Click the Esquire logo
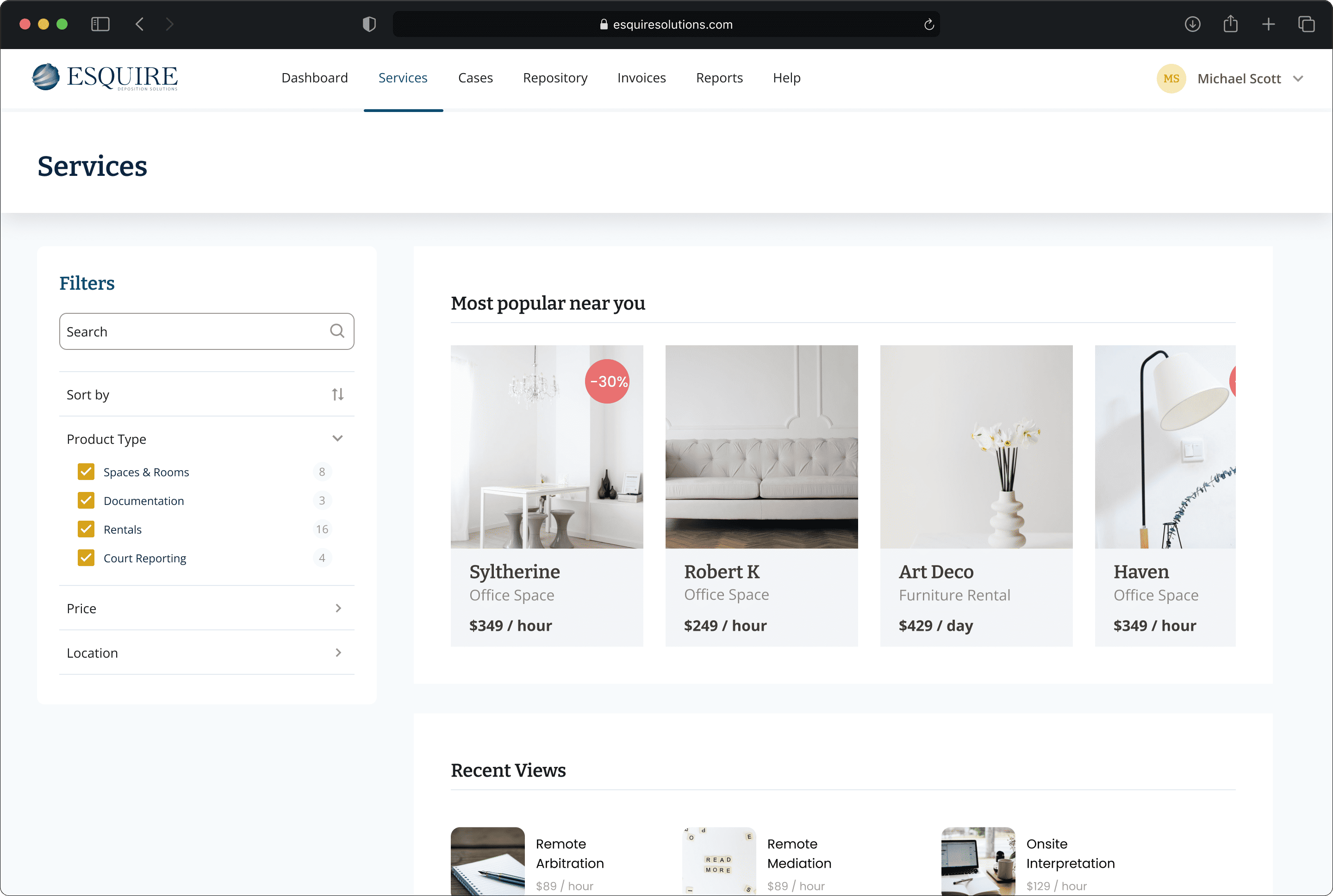Screen dimensions: 1333x896 click(x=105, y=77)
